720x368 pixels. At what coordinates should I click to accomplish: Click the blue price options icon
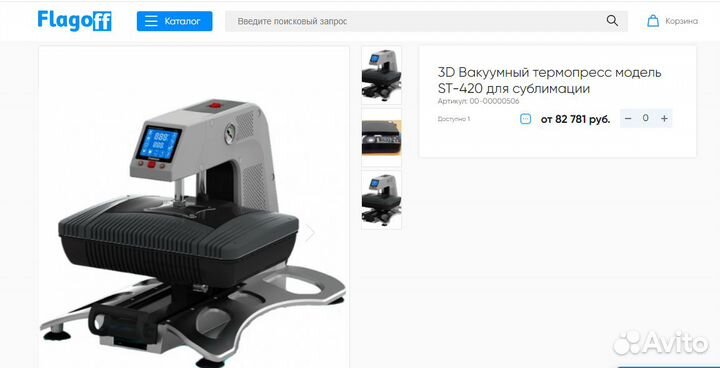[x=525, y=119]
